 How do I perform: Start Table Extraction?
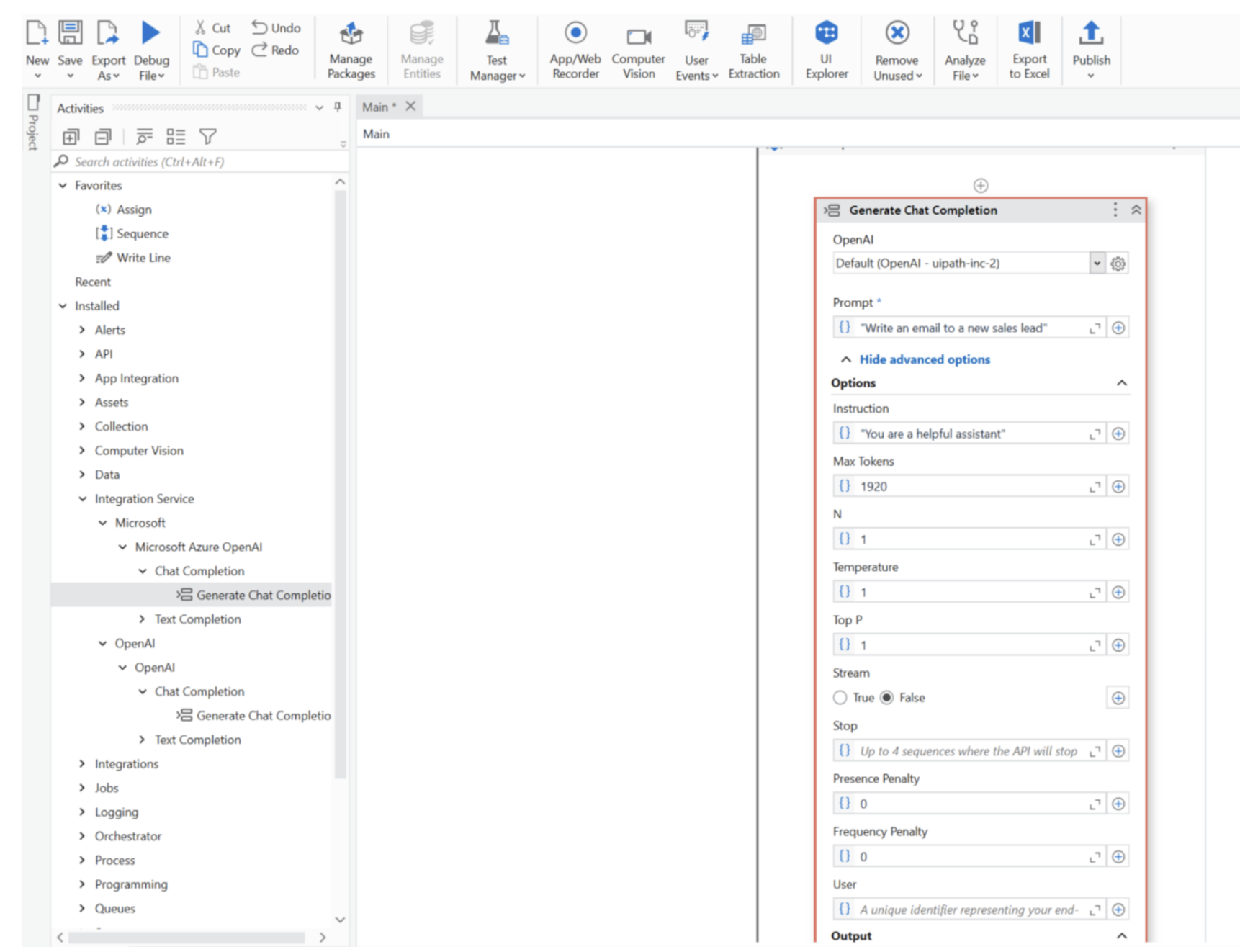click(753, 50)
